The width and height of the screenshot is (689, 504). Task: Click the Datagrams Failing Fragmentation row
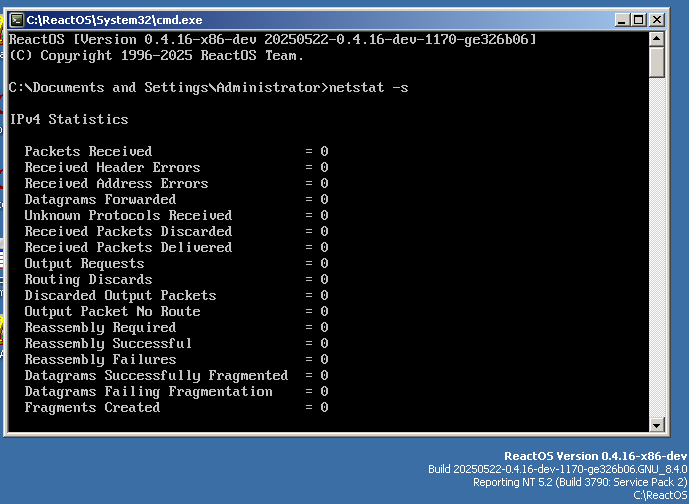pos(176,392)
